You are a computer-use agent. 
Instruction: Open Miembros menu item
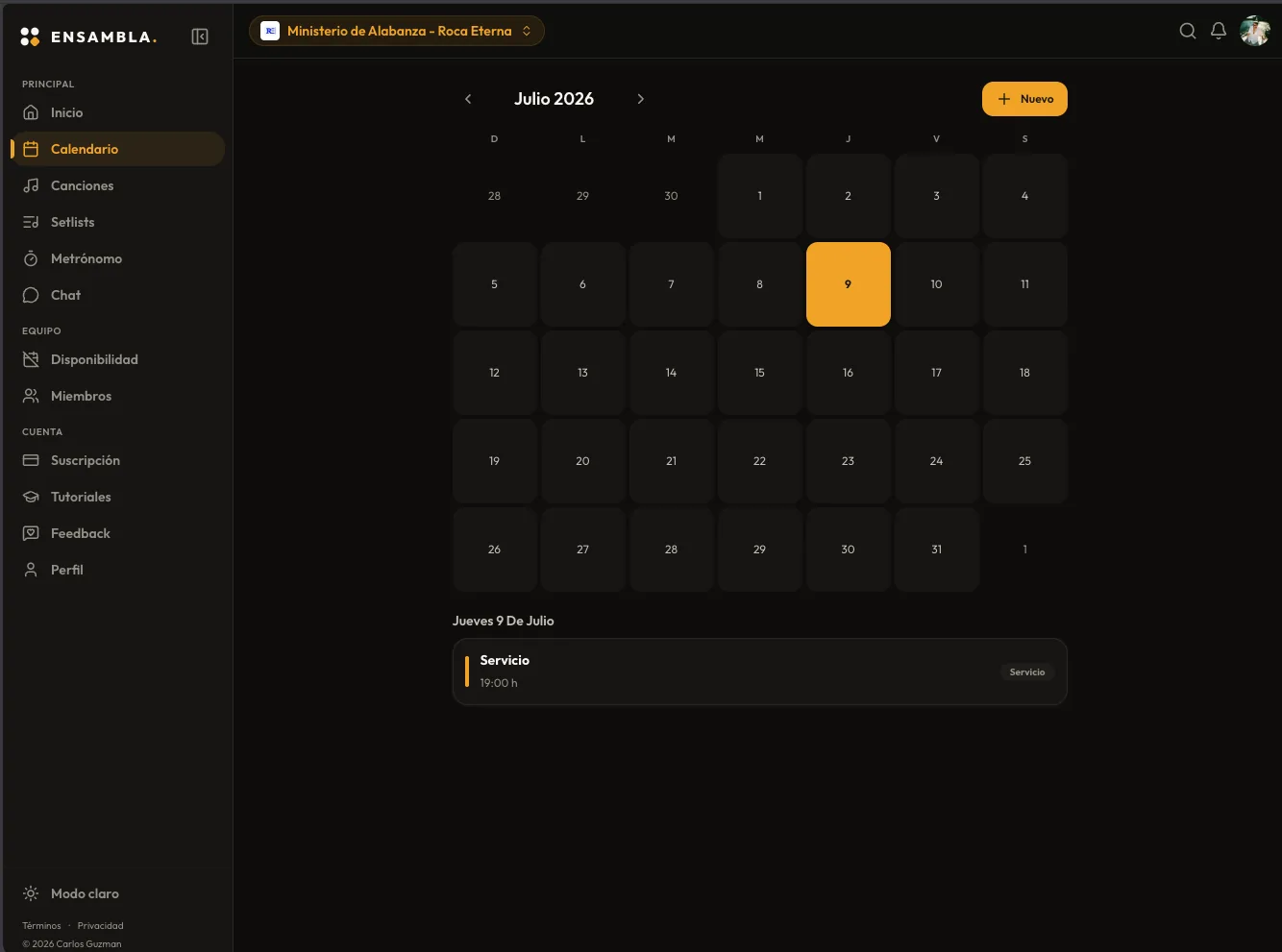(x=118, y=396)
